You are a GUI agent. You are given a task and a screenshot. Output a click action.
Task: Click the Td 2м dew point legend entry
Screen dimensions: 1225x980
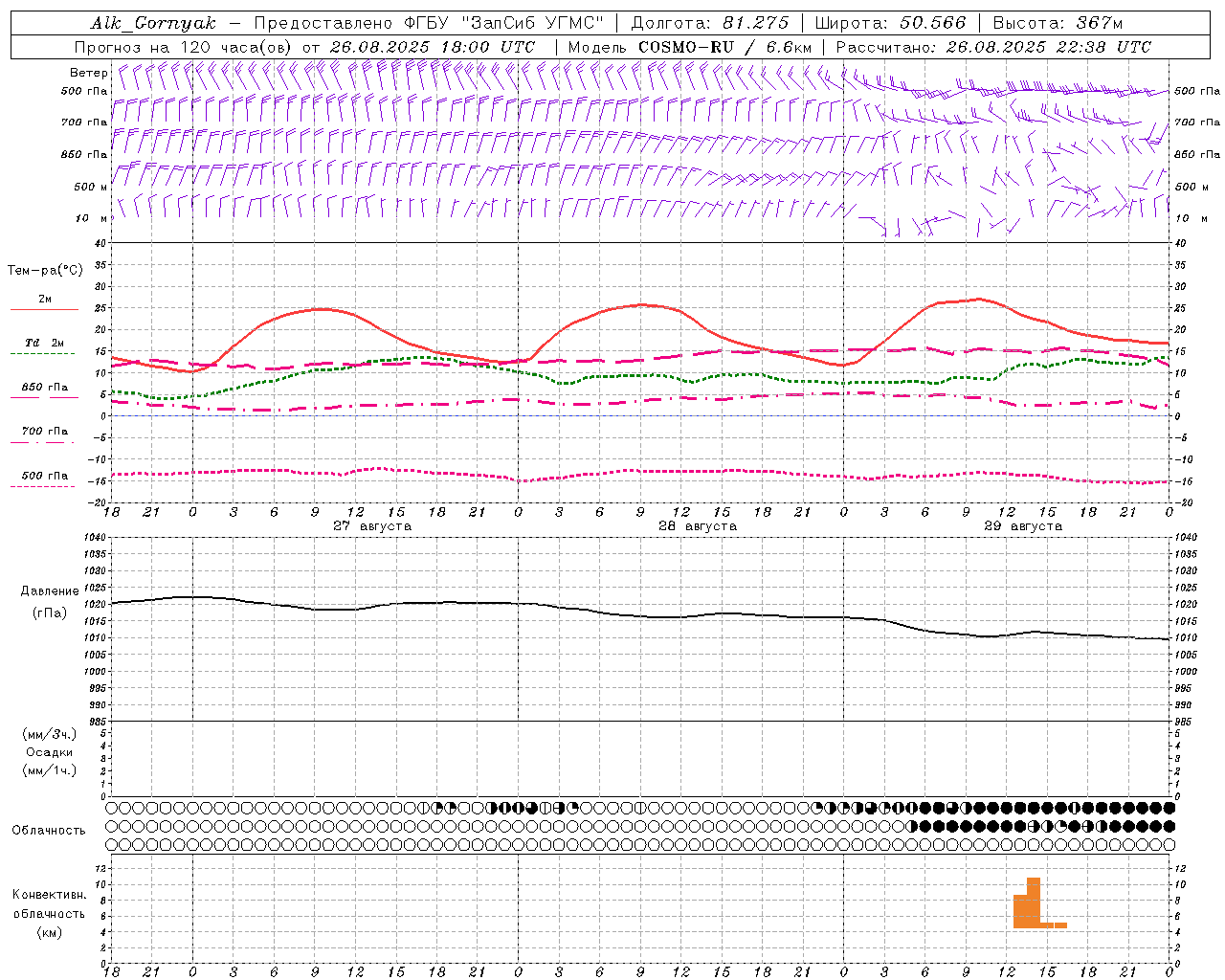[x=45, y=343]
